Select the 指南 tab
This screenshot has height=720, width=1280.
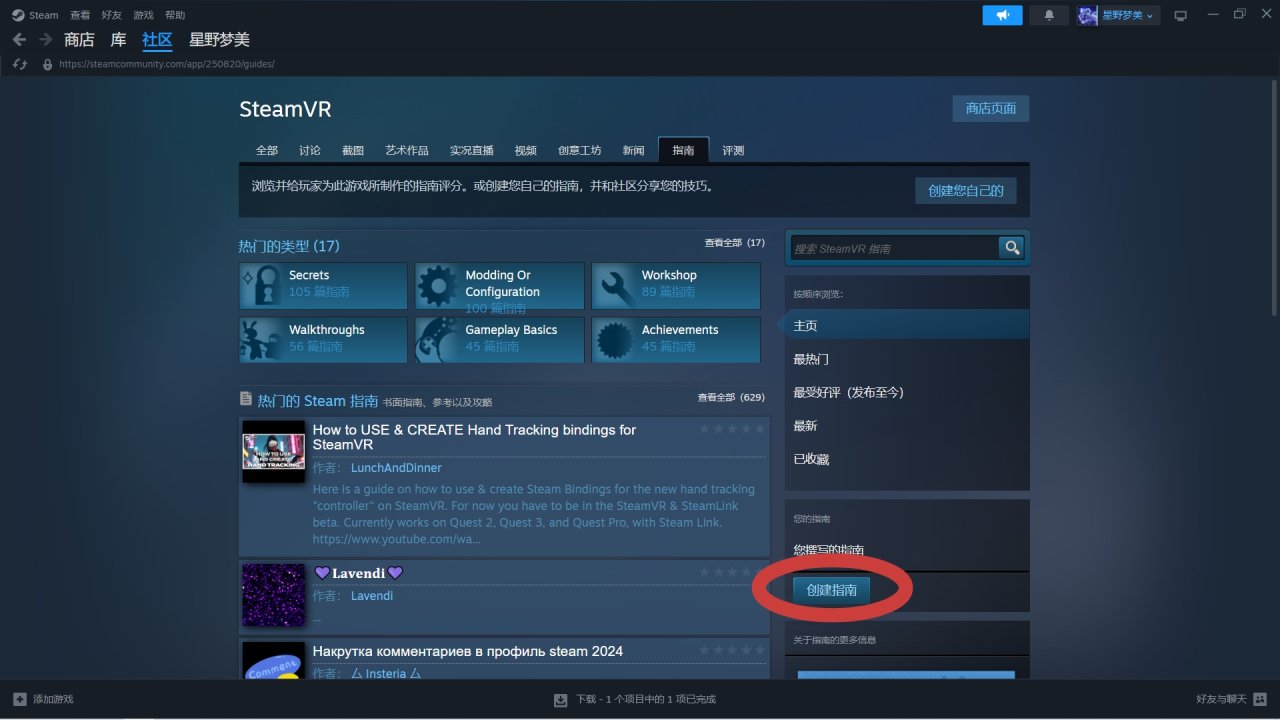[x=684, y=150]
